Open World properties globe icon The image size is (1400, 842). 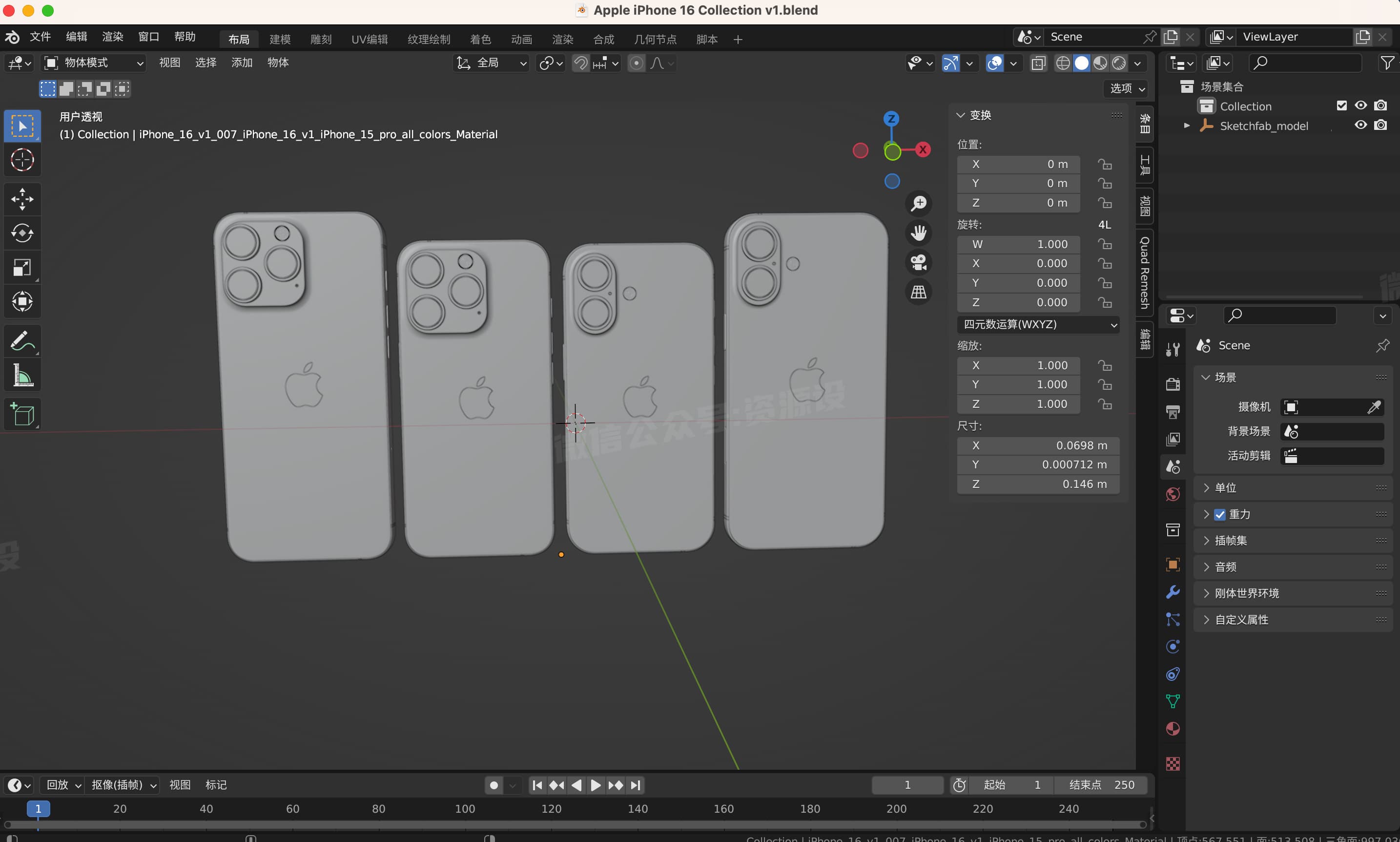[1173, 494]
